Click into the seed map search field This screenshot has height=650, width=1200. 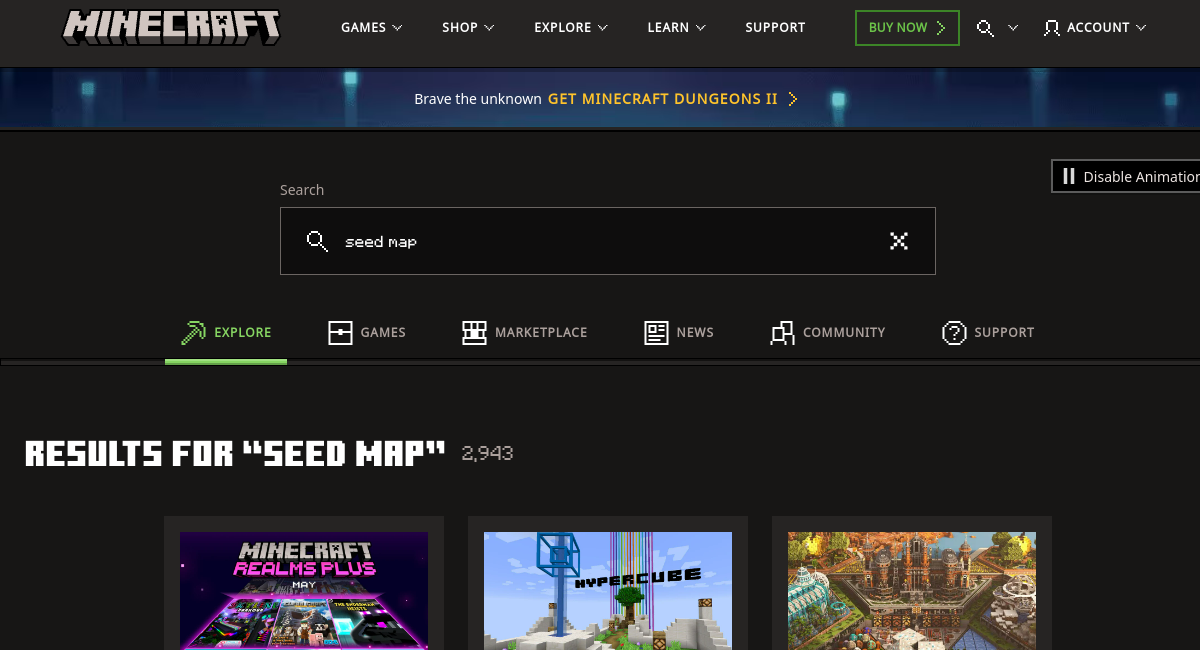click(608, 241)
